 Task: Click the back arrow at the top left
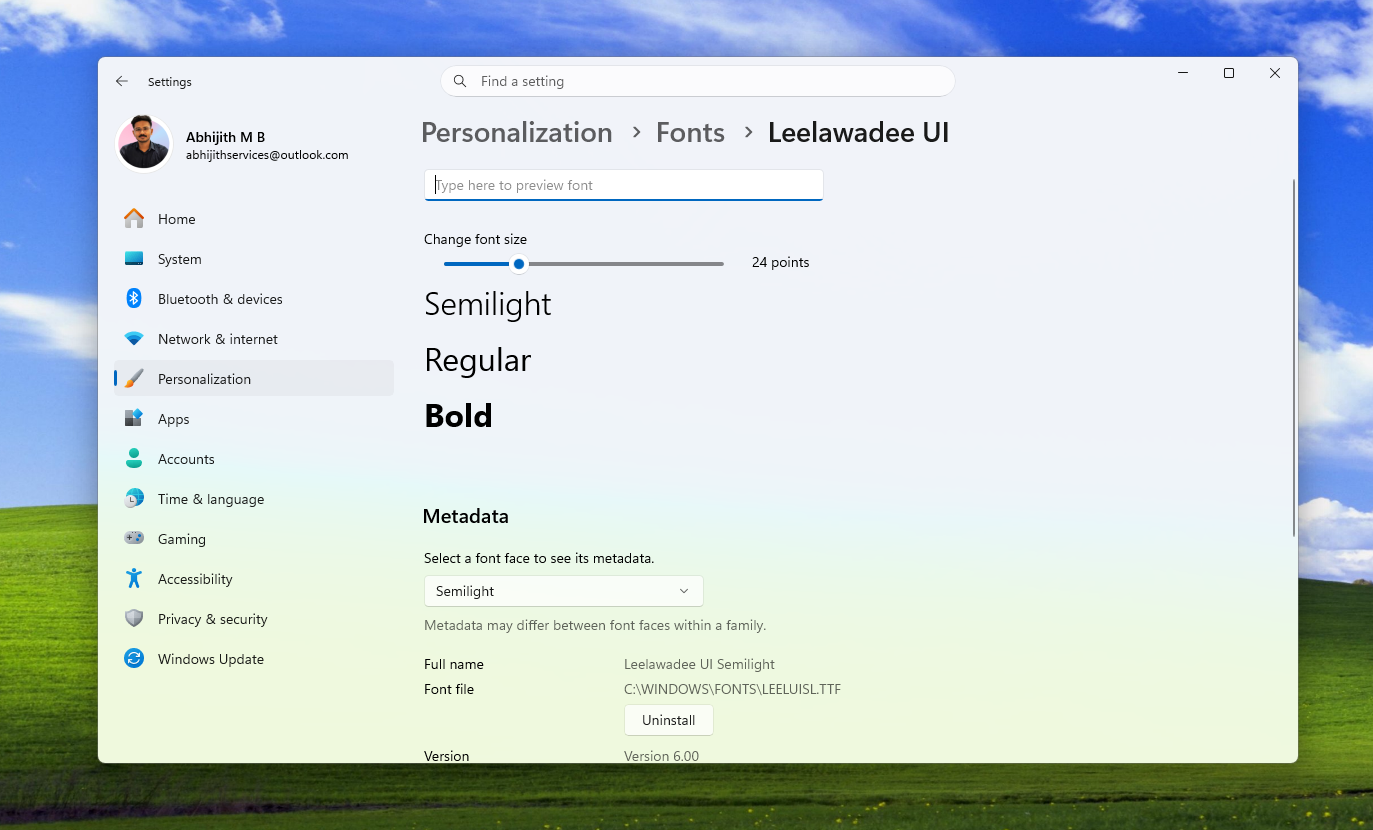pyautogui.click(x=121, y=81)
